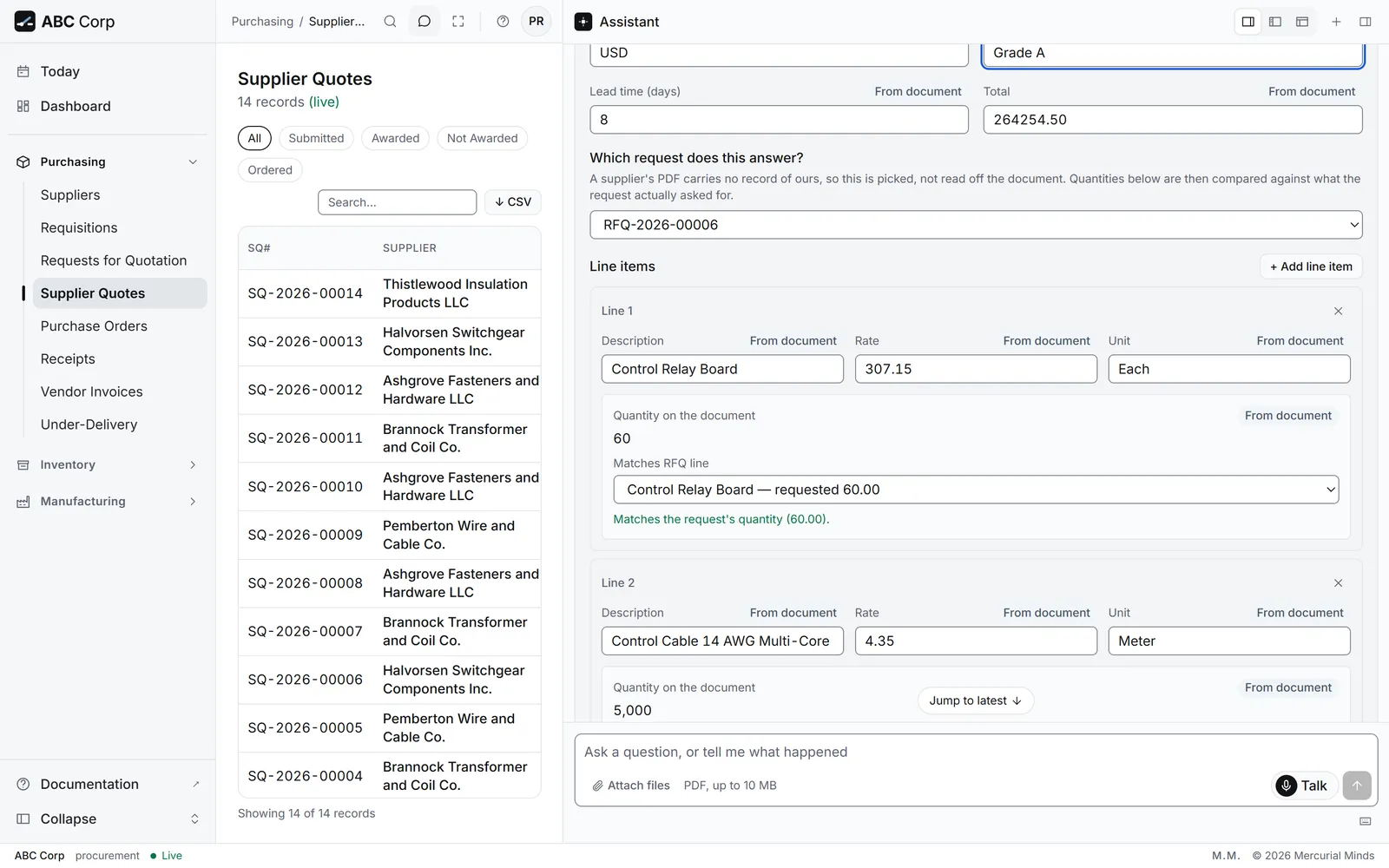Click the keyboard icon below the chat box
This screenshot has width=1389, height=868.
1365,821
